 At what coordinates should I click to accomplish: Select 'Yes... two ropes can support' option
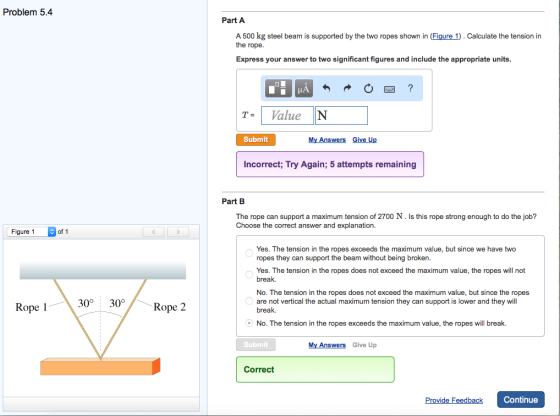point(249,253)
